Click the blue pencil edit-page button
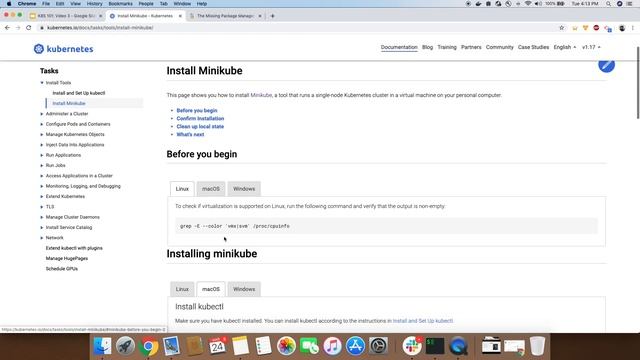The image size is (640, 360). tap(607, 65)
